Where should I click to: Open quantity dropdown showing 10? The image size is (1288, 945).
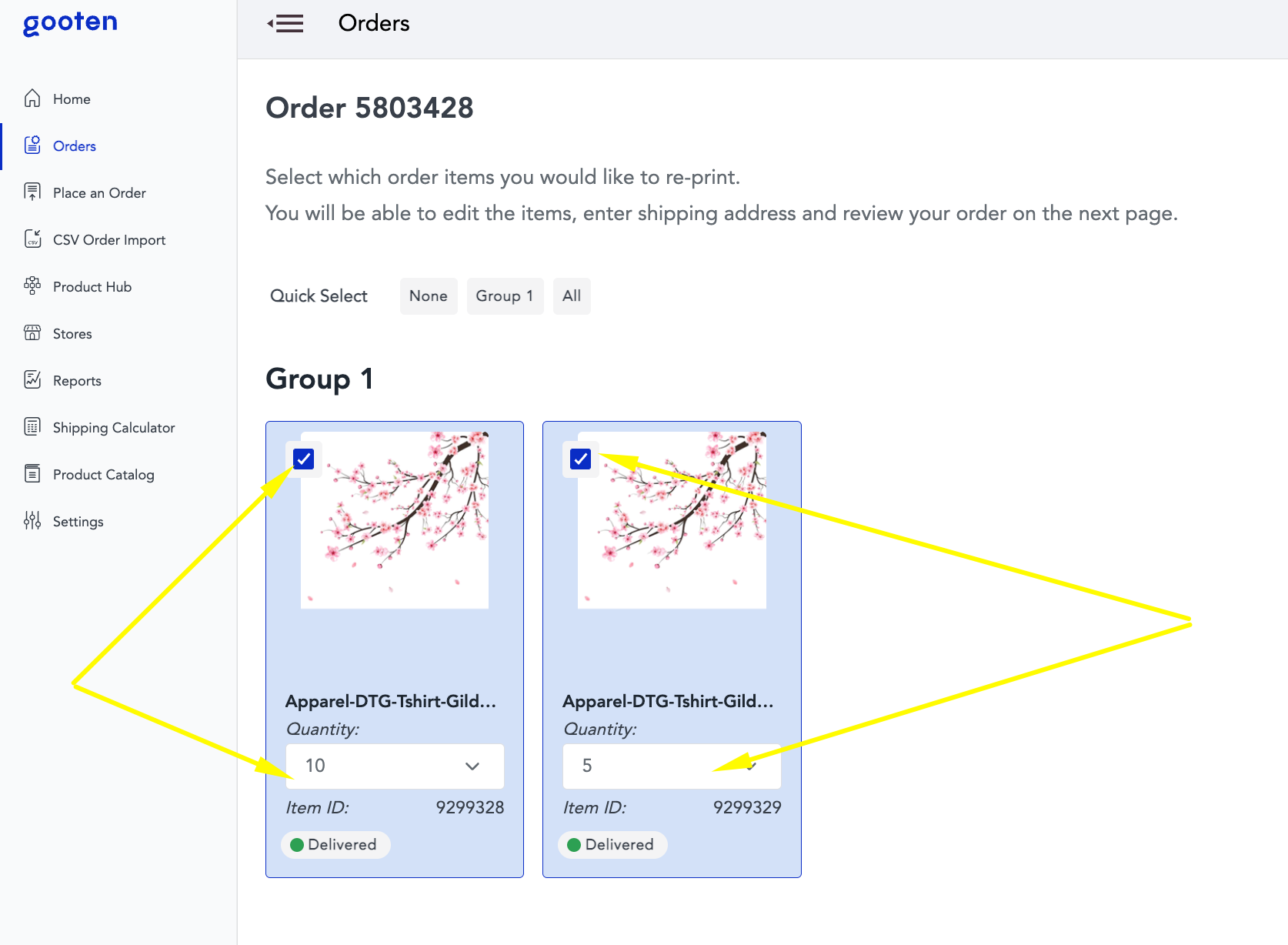click(395, 766)
